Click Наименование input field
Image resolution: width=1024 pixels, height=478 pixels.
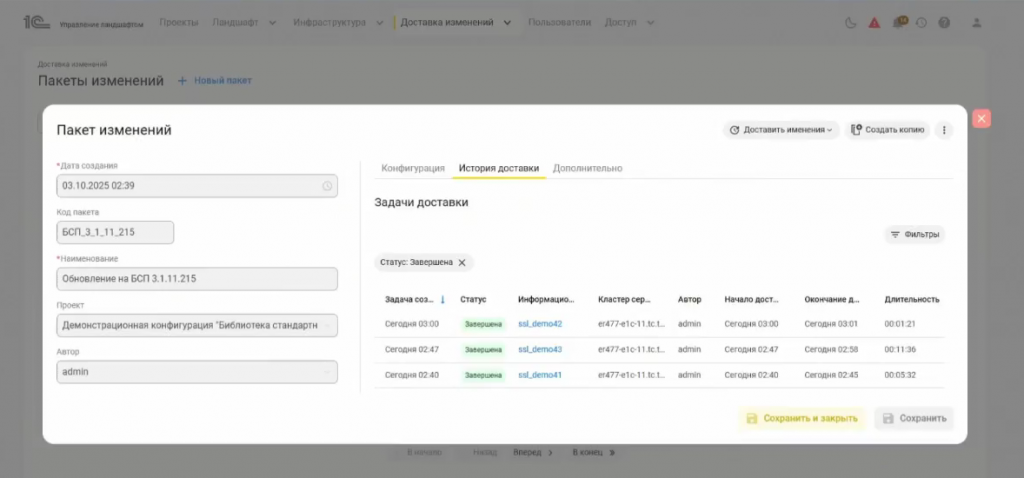[x=197, y=279]
